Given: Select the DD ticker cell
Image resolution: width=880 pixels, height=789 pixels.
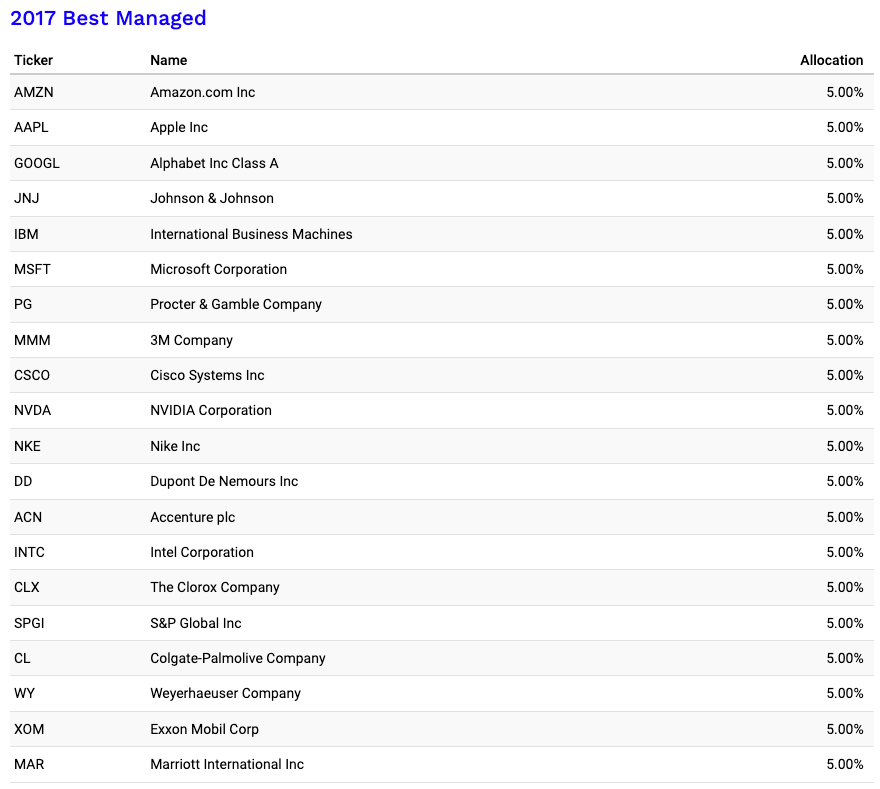Looking at the screenshot, I should click(23, 481).
